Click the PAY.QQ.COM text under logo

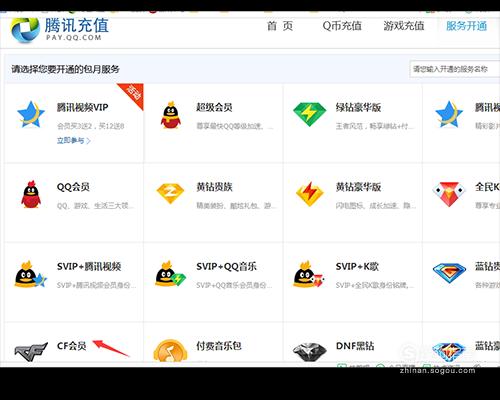(74, 38)
